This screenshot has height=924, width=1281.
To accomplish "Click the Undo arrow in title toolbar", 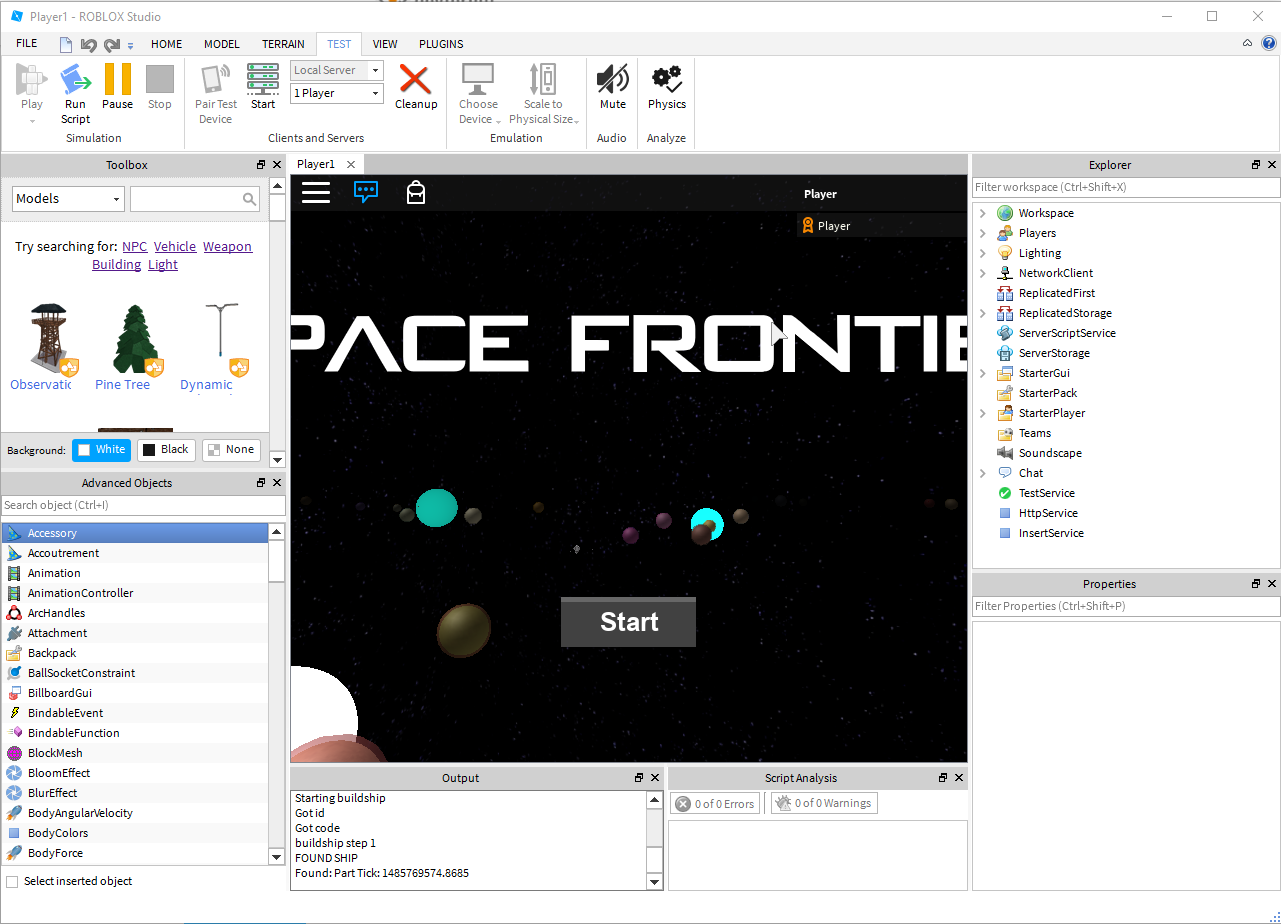I will pos(88,44).
